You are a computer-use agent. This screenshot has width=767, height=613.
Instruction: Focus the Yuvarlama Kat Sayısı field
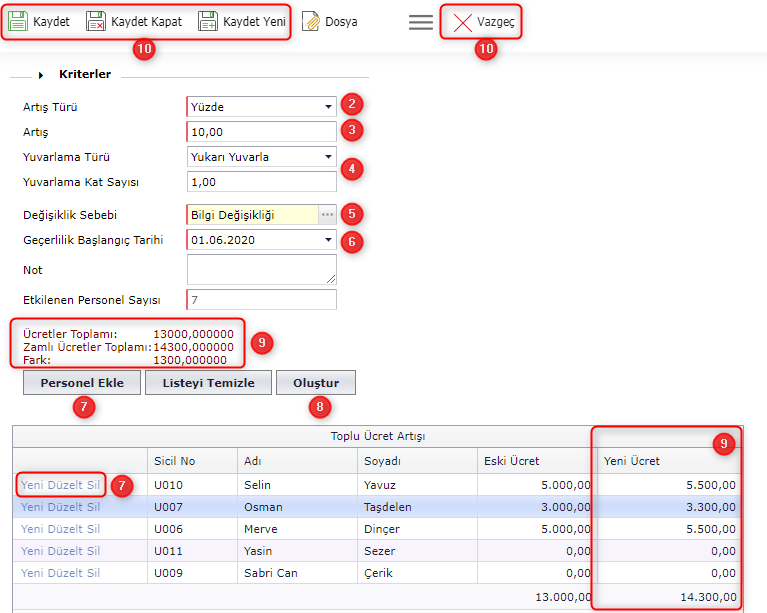[x=261, y=182]
